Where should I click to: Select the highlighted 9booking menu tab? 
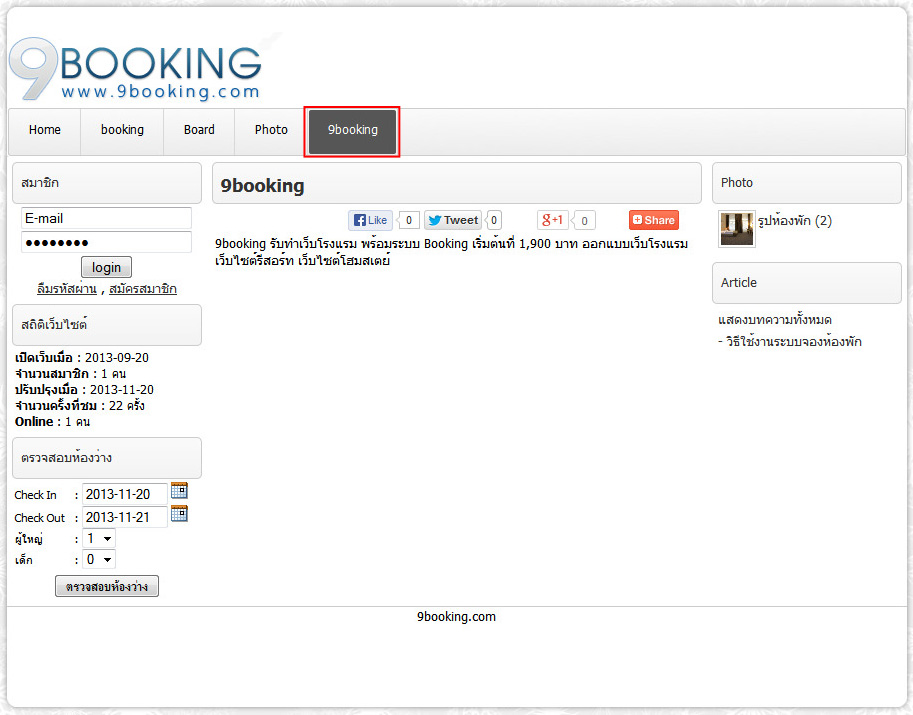pos(352,132)
